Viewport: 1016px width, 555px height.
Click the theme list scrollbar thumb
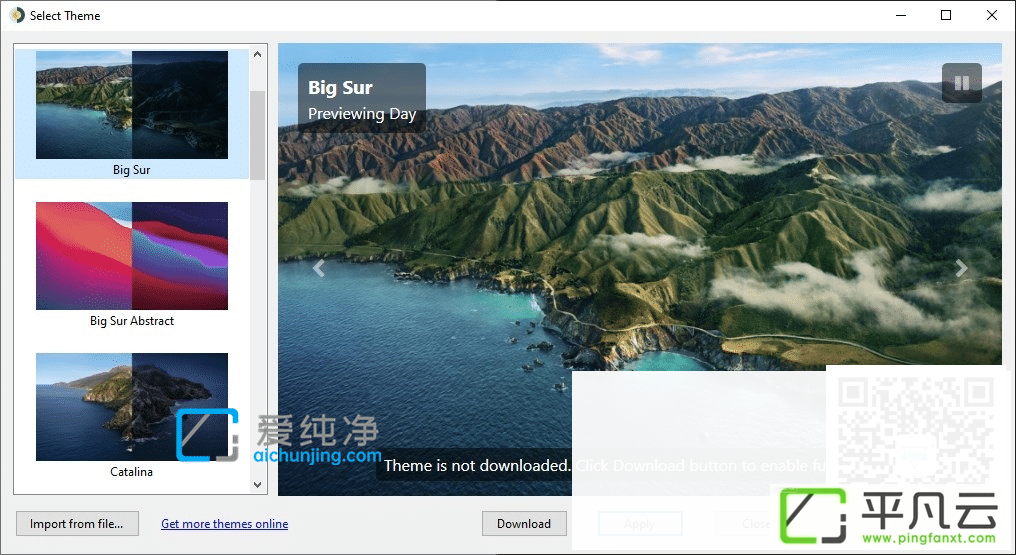tap(258, 135)
